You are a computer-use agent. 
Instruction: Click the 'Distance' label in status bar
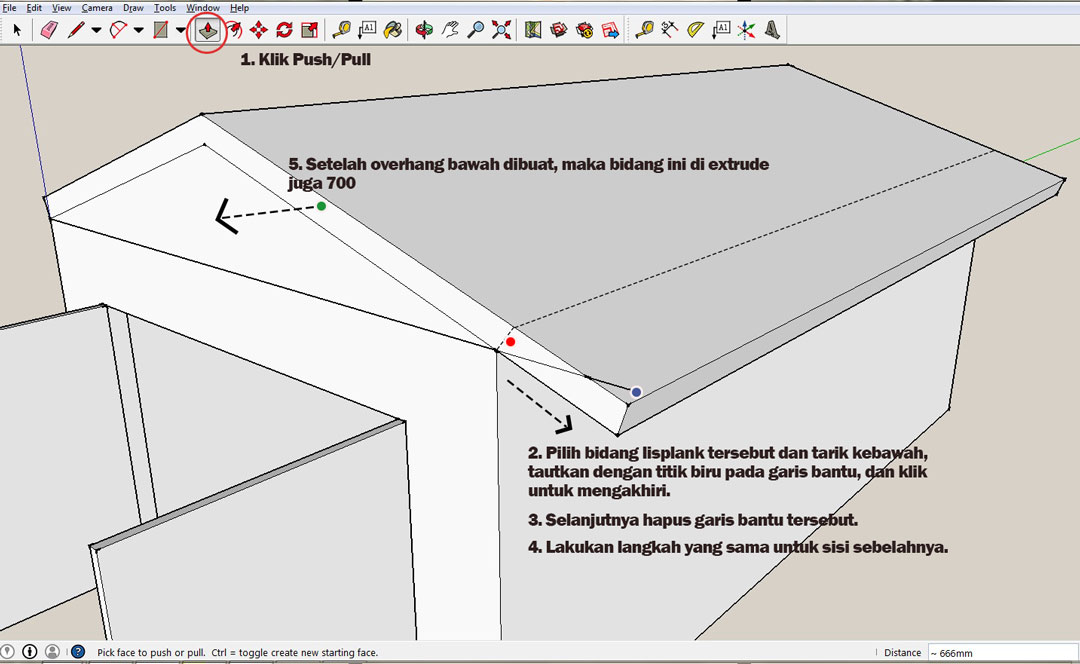click(x=902, y=652)
